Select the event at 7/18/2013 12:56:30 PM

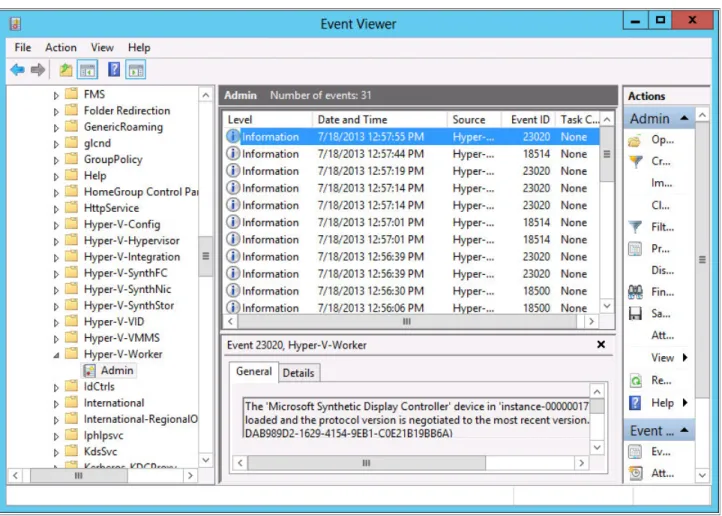411,291
